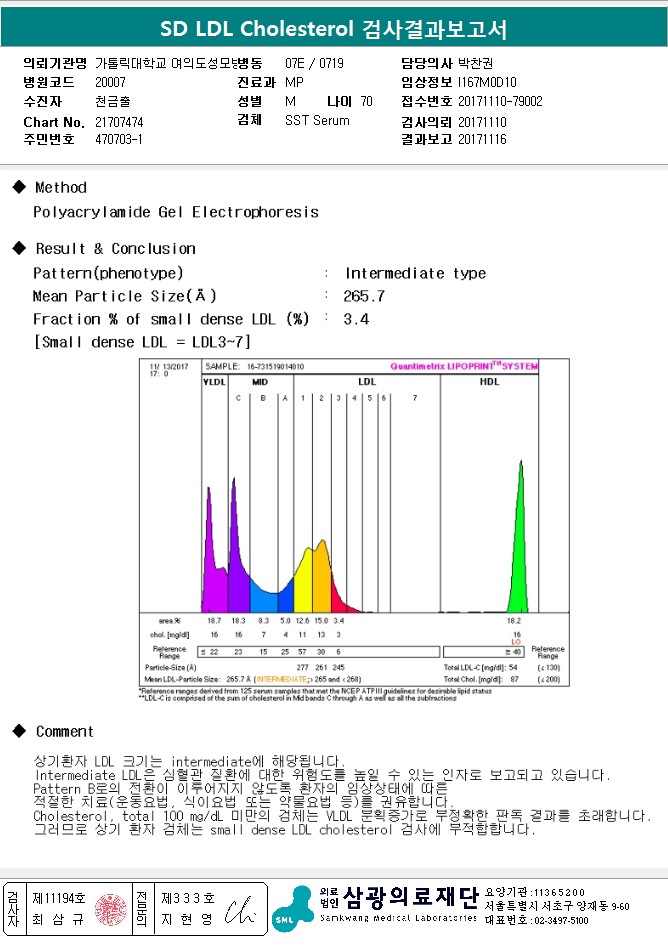Click the Total Chol. [mg/dl]: 87 value

(x=481, y=679)
